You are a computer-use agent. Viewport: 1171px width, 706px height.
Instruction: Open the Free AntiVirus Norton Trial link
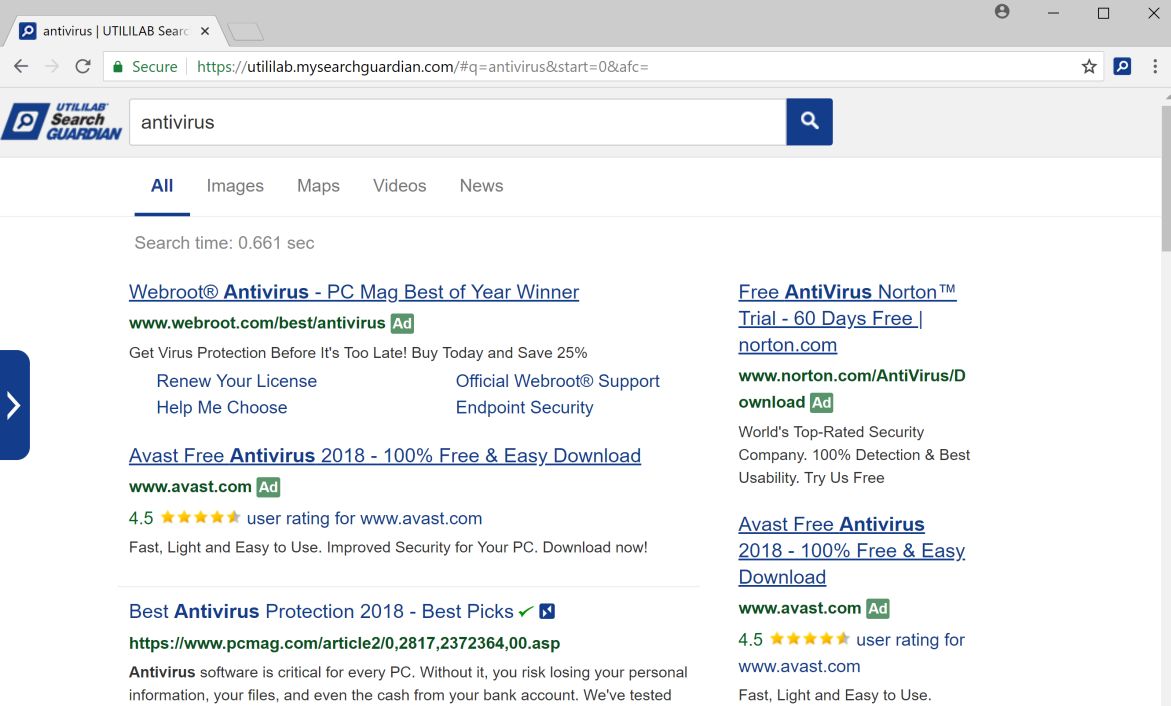coord(846,318)
